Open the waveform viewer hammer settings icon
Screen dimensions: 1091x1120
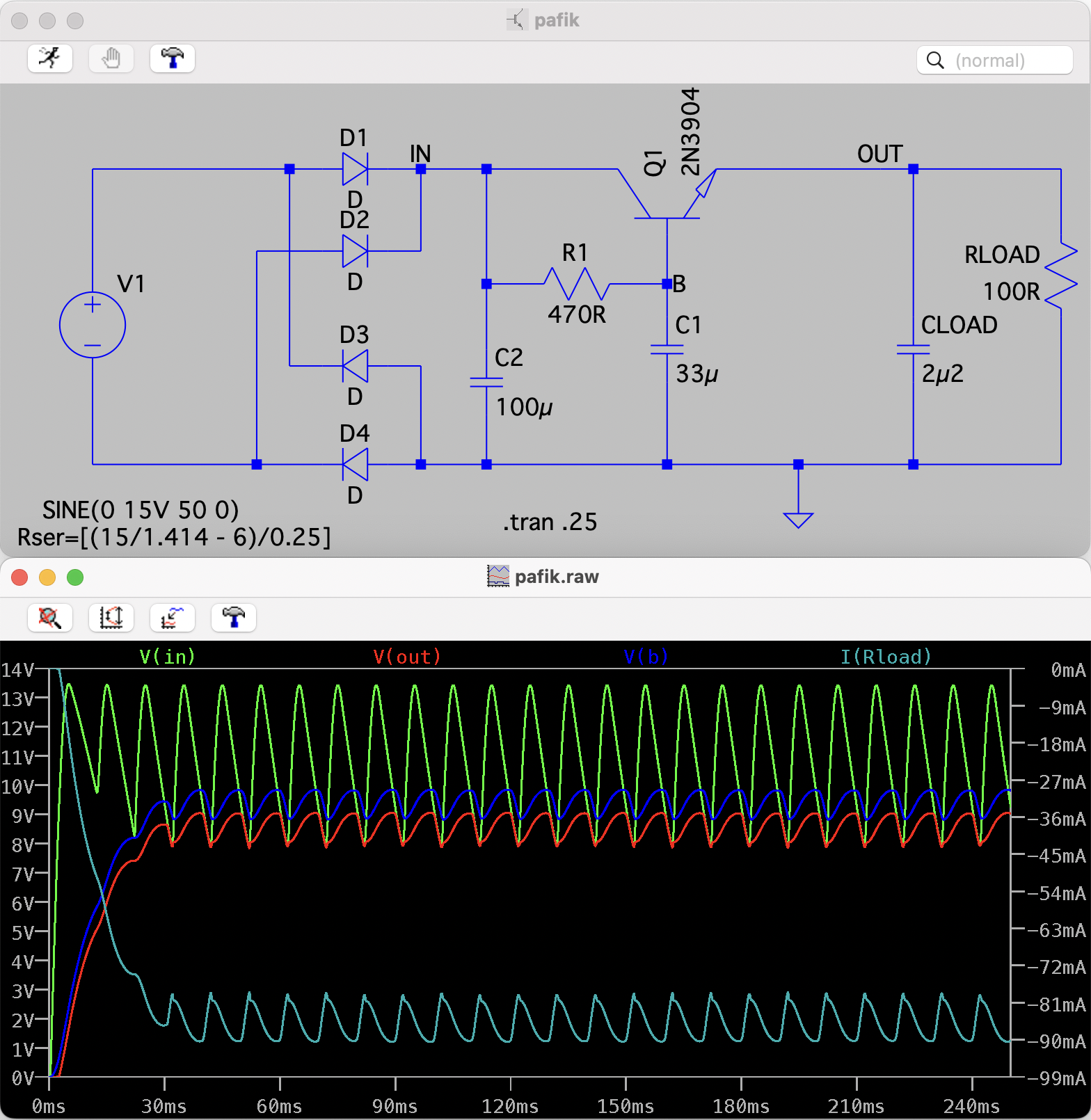pos(234,618)
